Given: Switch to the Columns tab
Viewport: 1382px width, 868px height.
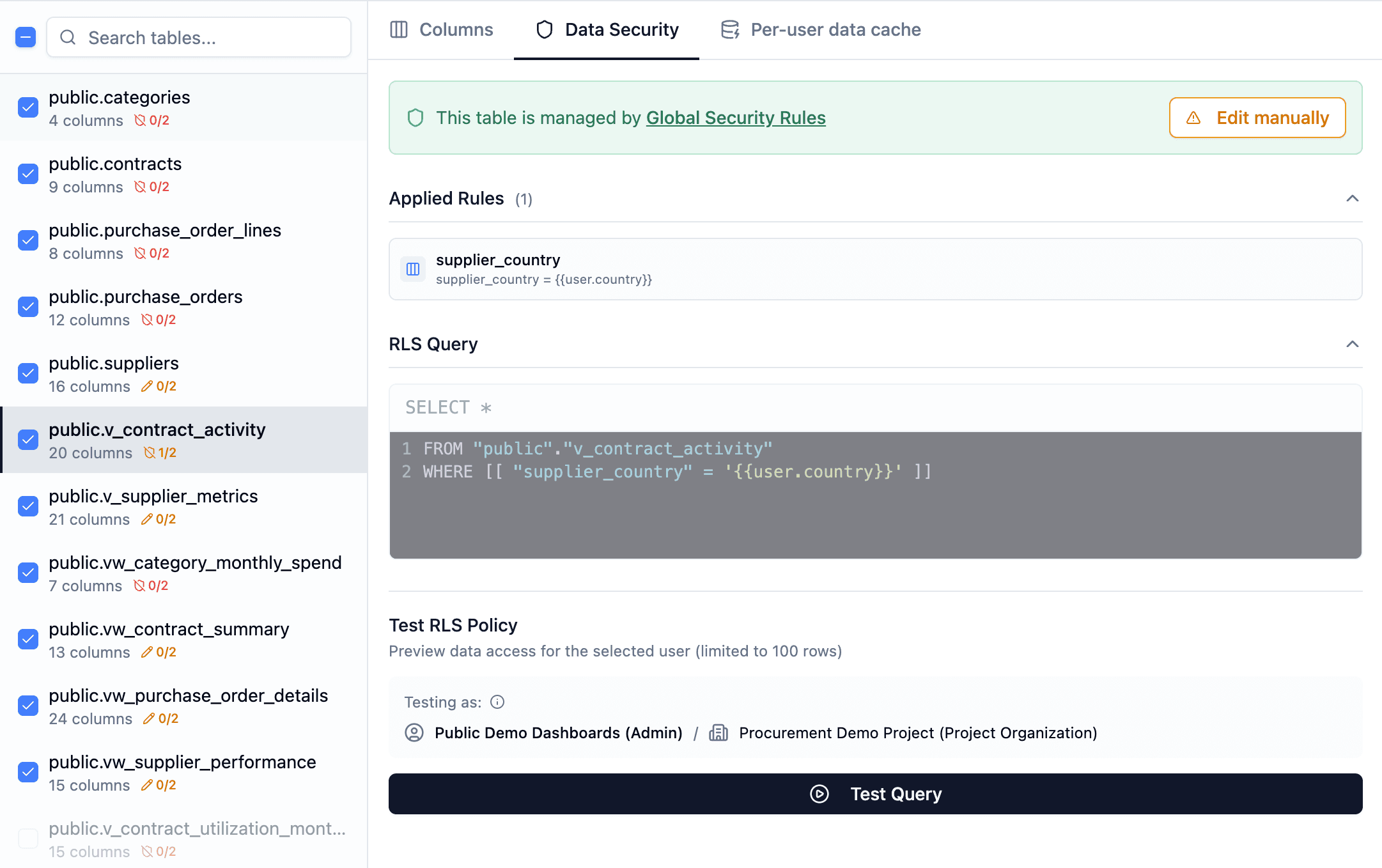Looking at the screenshot, I should click(442, 29).
